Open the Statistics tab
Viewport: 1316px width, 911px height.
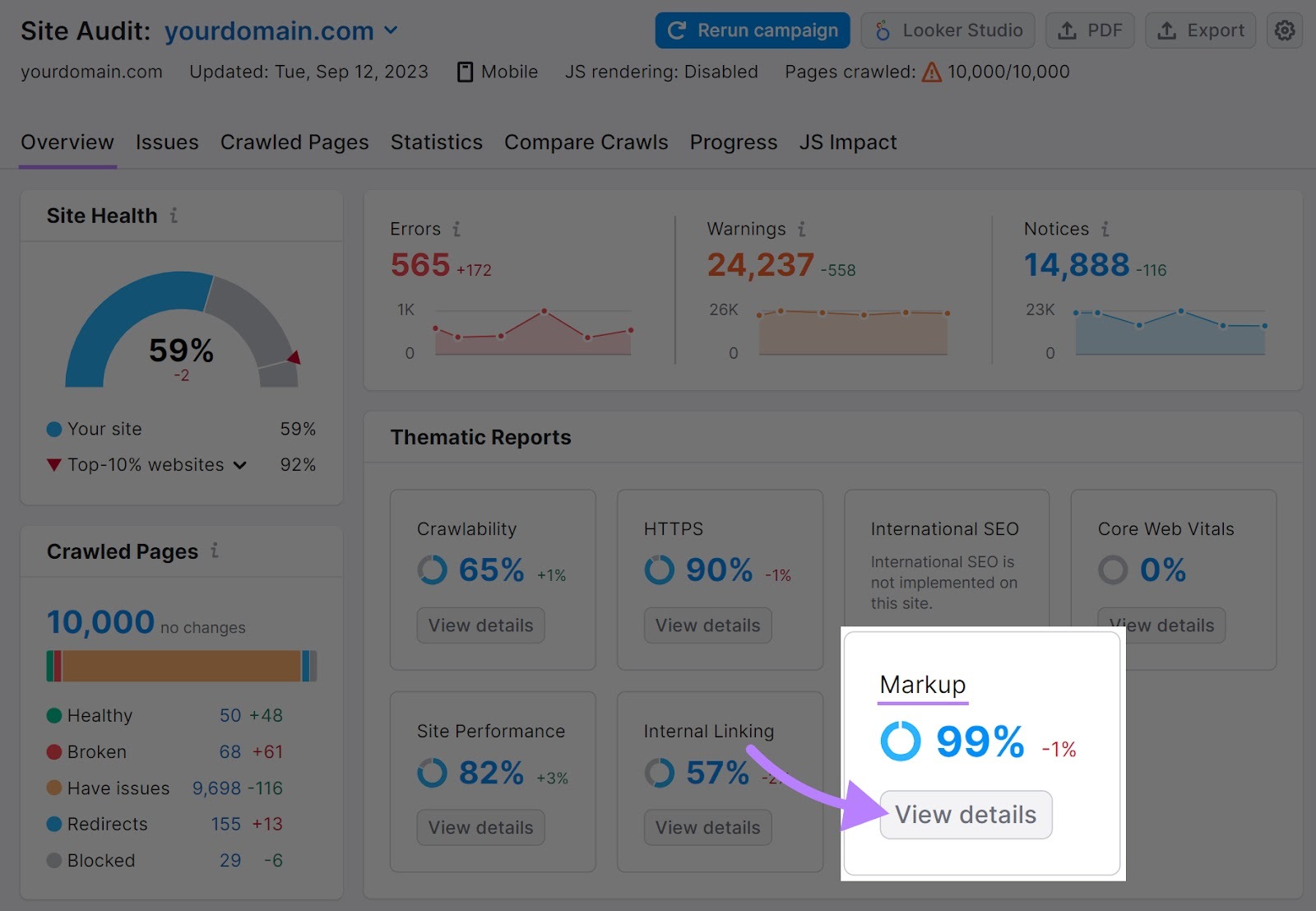[437, 142]
